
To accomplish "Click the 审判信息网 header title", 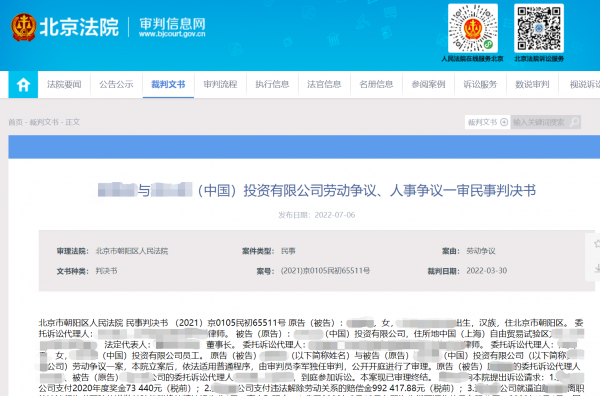I will click(172, 24).
